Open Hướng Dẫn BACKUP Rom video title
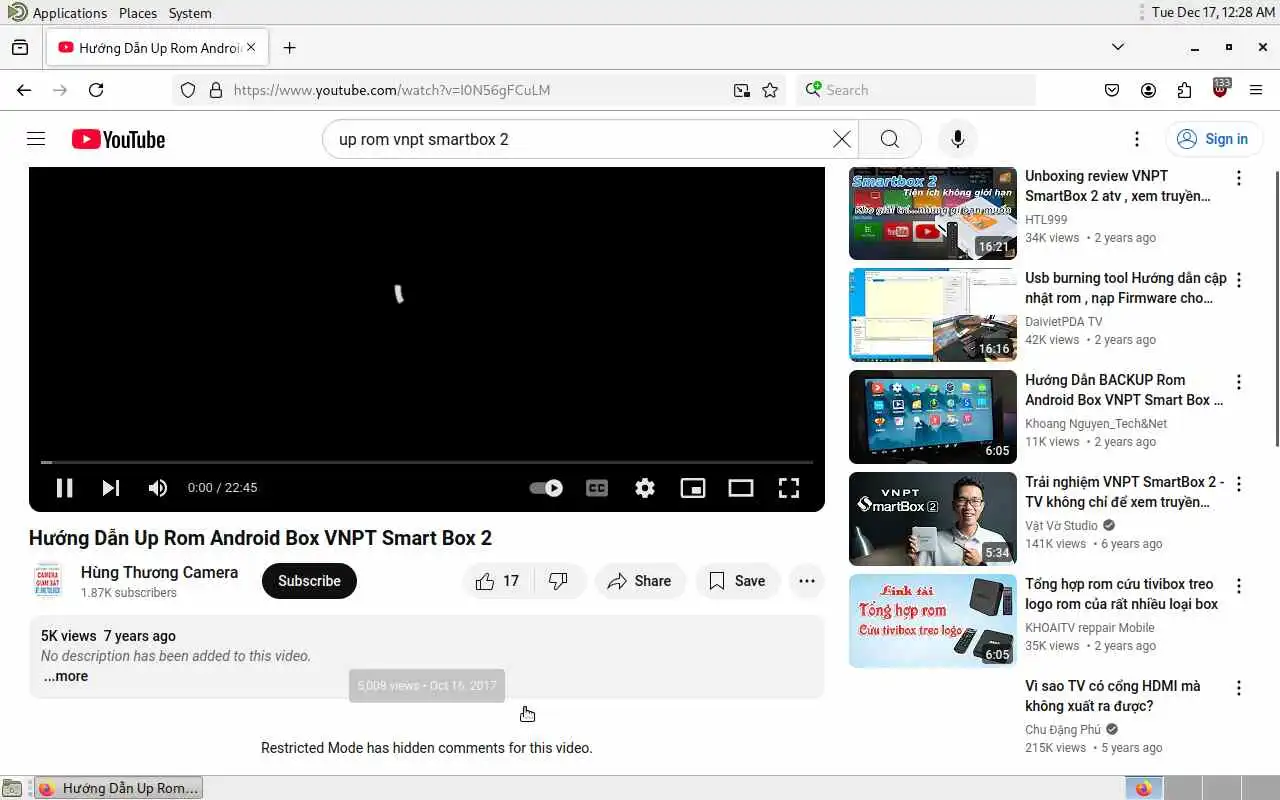1280x800 pixels. point(1124,390)
